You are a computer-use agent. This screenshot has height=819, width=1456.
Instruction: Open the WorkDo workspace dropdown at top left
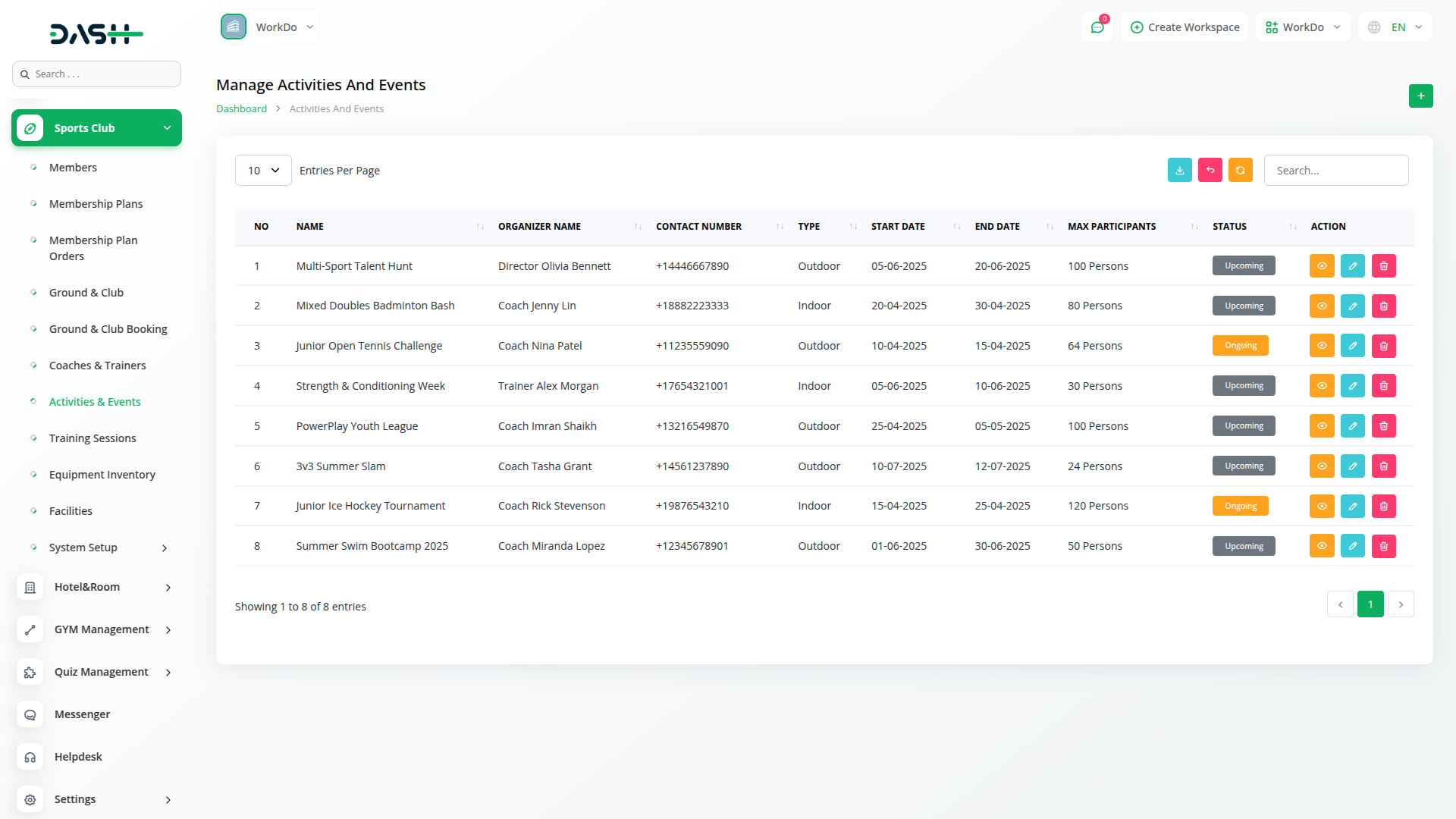pyautogui.click(x=268, y=27)
